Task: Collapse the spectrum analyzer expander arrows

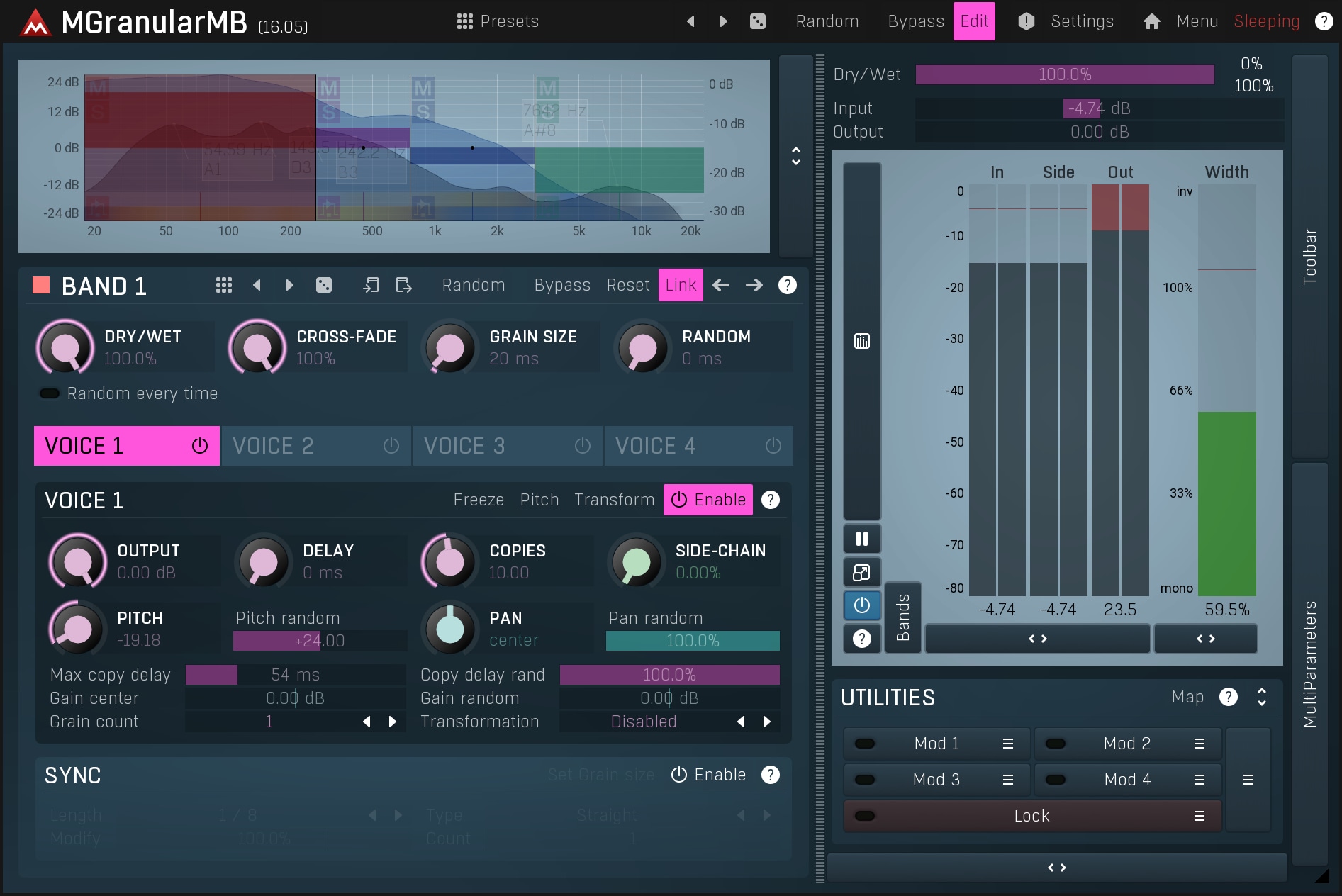Action: [796, 156]
